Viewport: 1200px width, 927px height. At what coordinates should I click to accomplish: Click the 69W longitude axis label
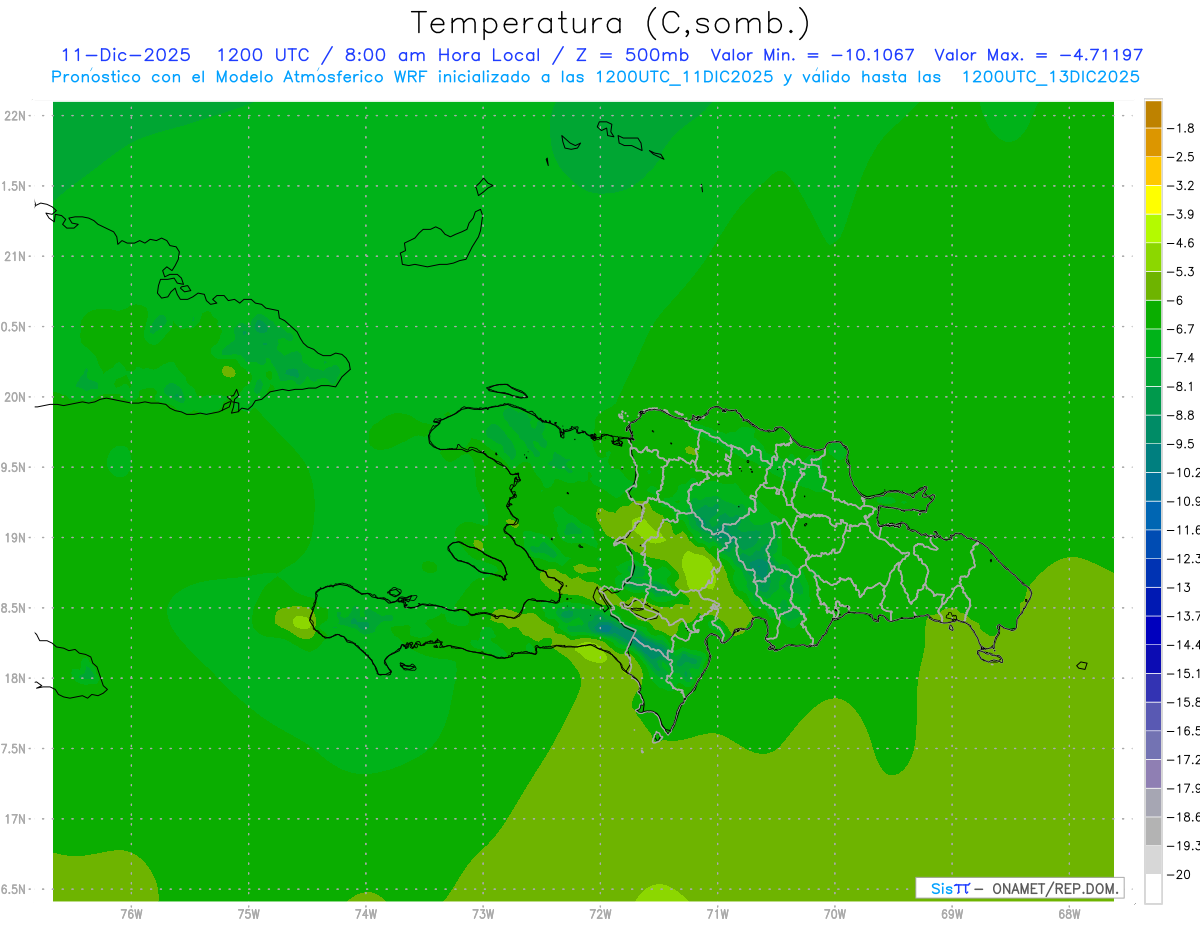[x=951, y=914]
